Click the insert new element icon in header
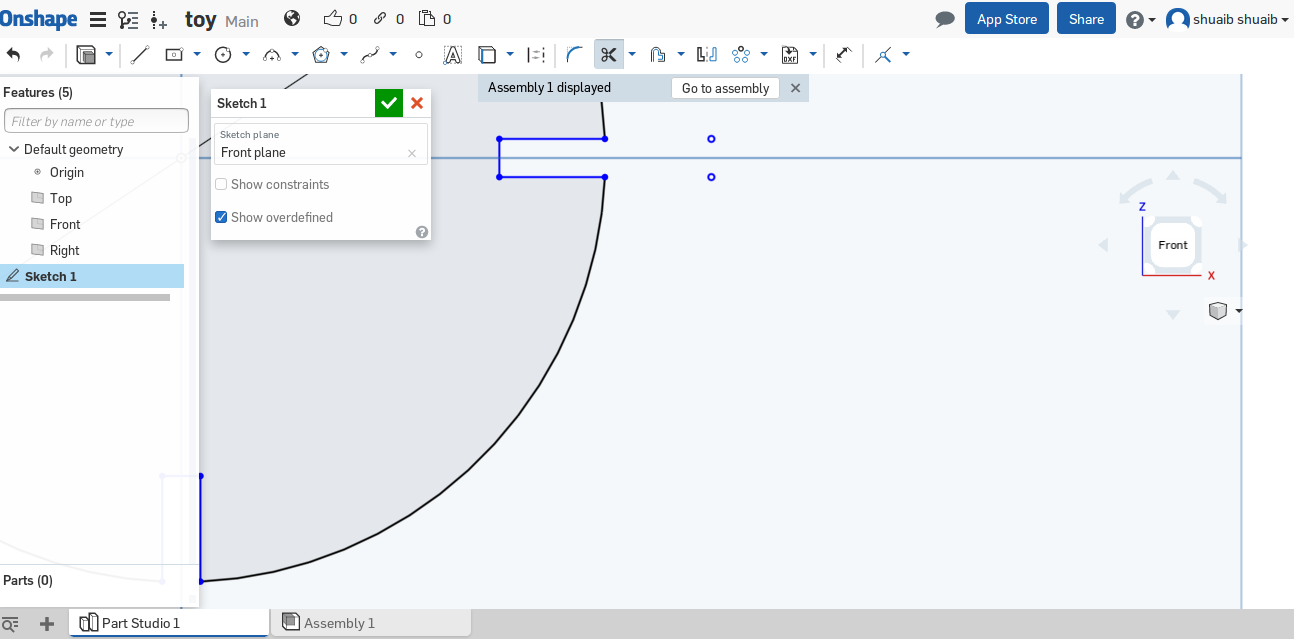This screenshot has width=1294, height=639. (x=159, y=19)
